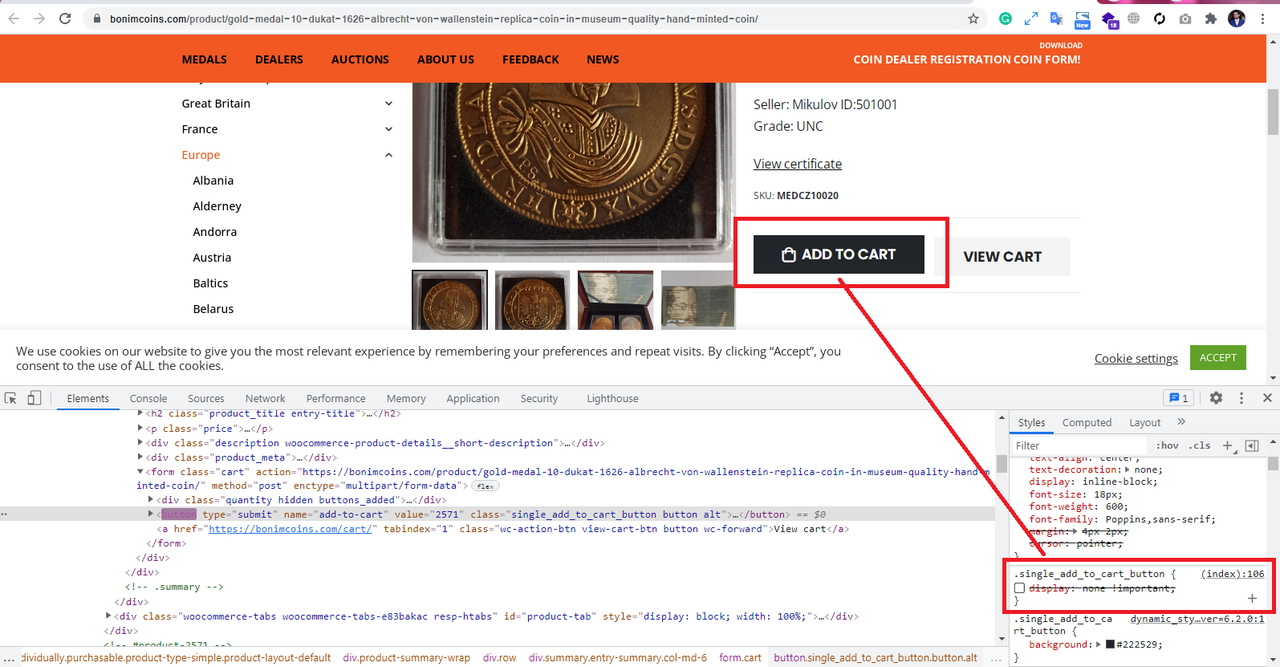Open the Performance tab
This screenshot has width=1280, height=667.
[336, 398]
